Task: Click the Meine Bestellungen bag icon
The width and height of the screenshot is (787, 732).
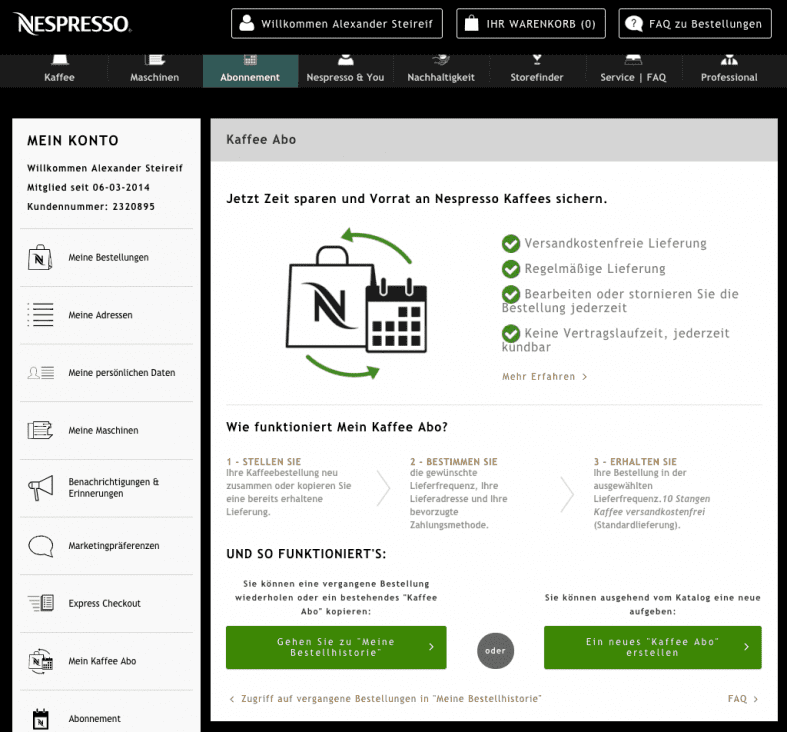Action: pos(40,258)
